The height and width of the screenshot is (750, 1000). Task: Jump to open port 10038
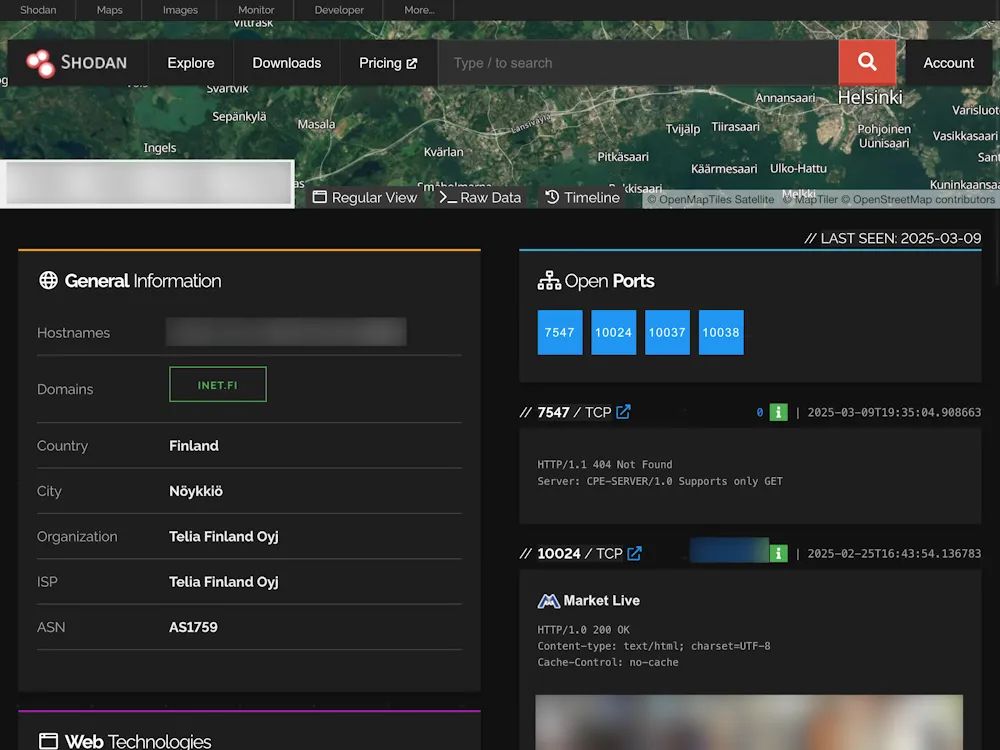[x=721, y=332]
